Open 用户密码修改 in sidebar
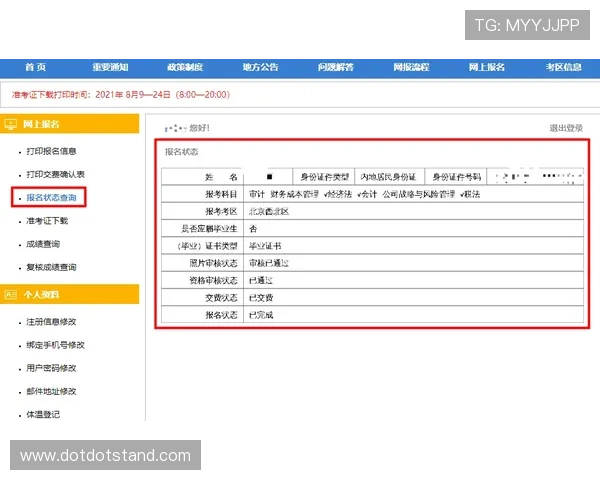 51,368
